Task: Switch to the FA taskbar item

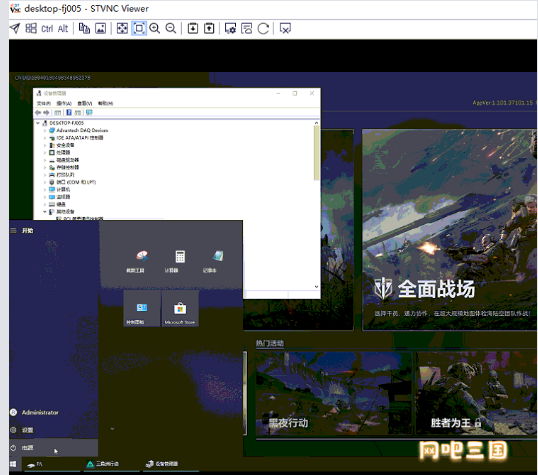Action: 52,464
